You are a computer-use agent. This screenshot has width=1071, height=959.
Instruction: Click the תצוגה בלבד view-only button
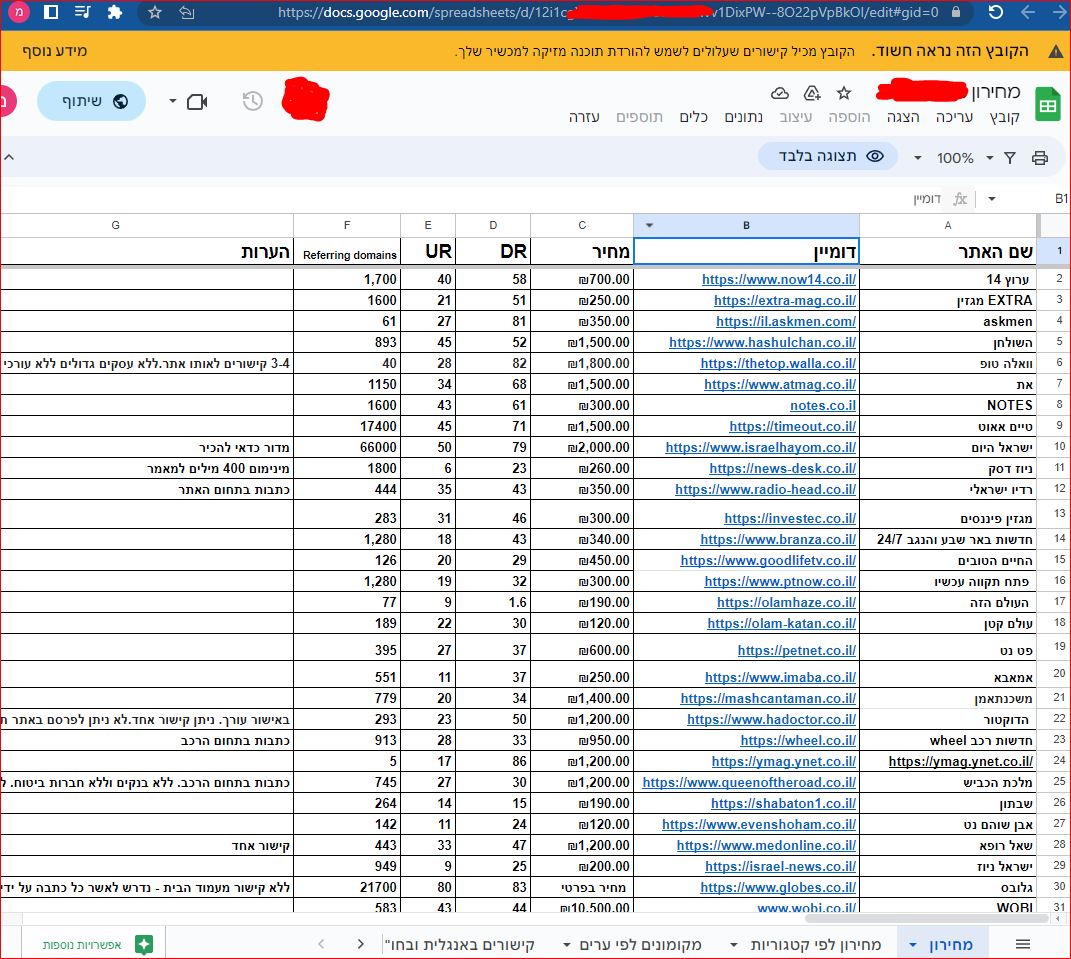(830, 156)
